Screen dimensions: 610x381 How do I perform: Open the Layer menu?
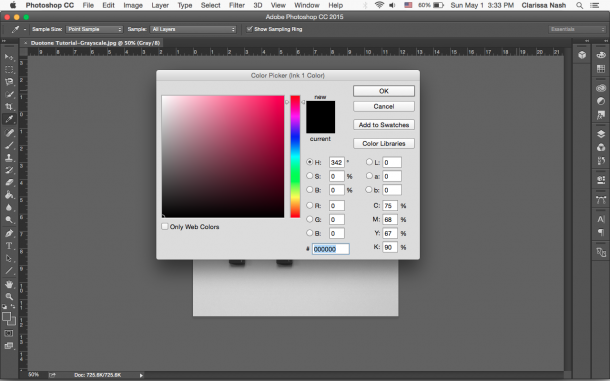point(160,5)
